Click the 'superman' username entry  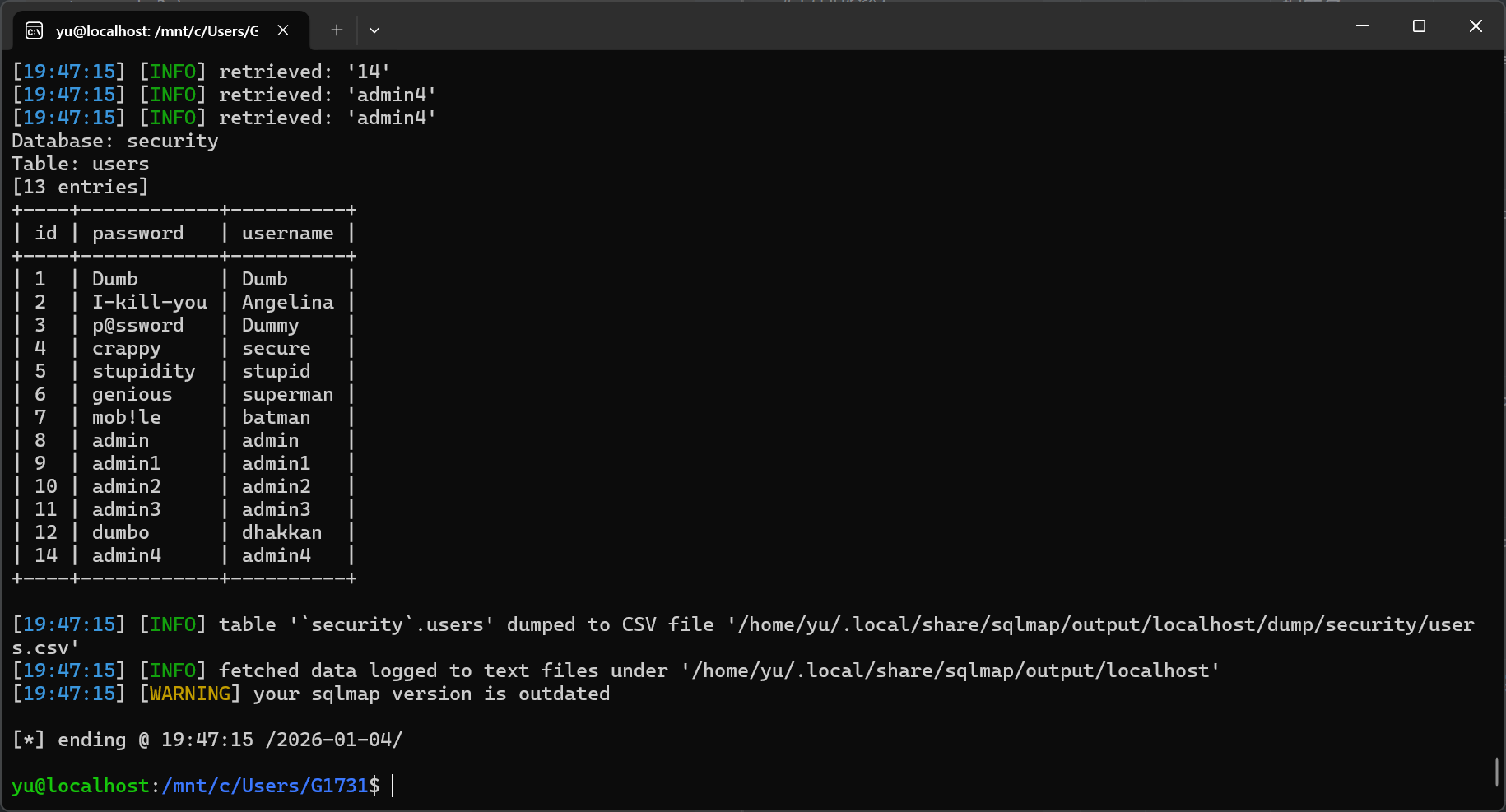click(x=287, y=395)
